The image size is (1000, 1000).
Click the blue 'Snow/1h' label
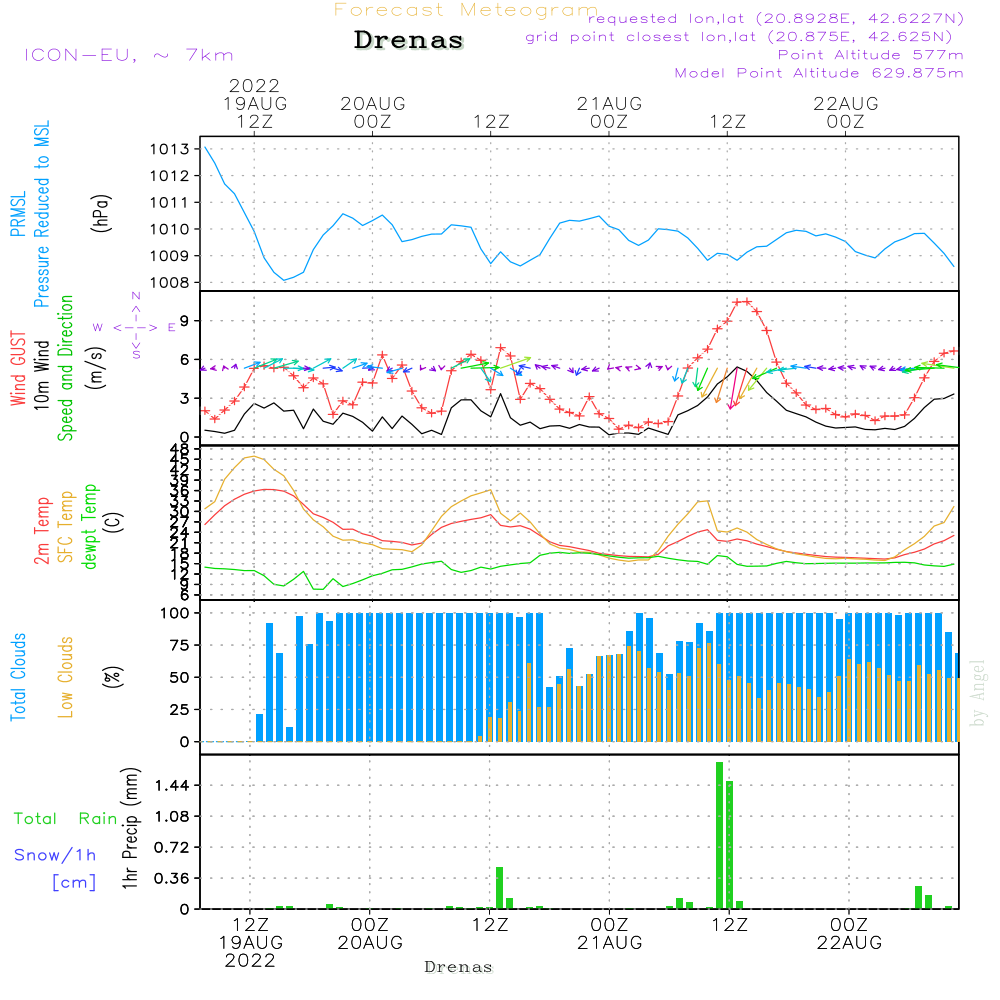(x=55, y=855)
